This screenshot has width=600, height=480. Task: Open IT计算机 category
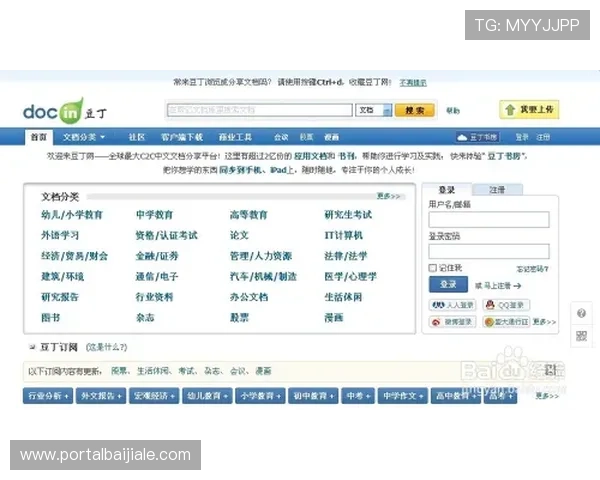pyautogui.click(x=343, y=235)
